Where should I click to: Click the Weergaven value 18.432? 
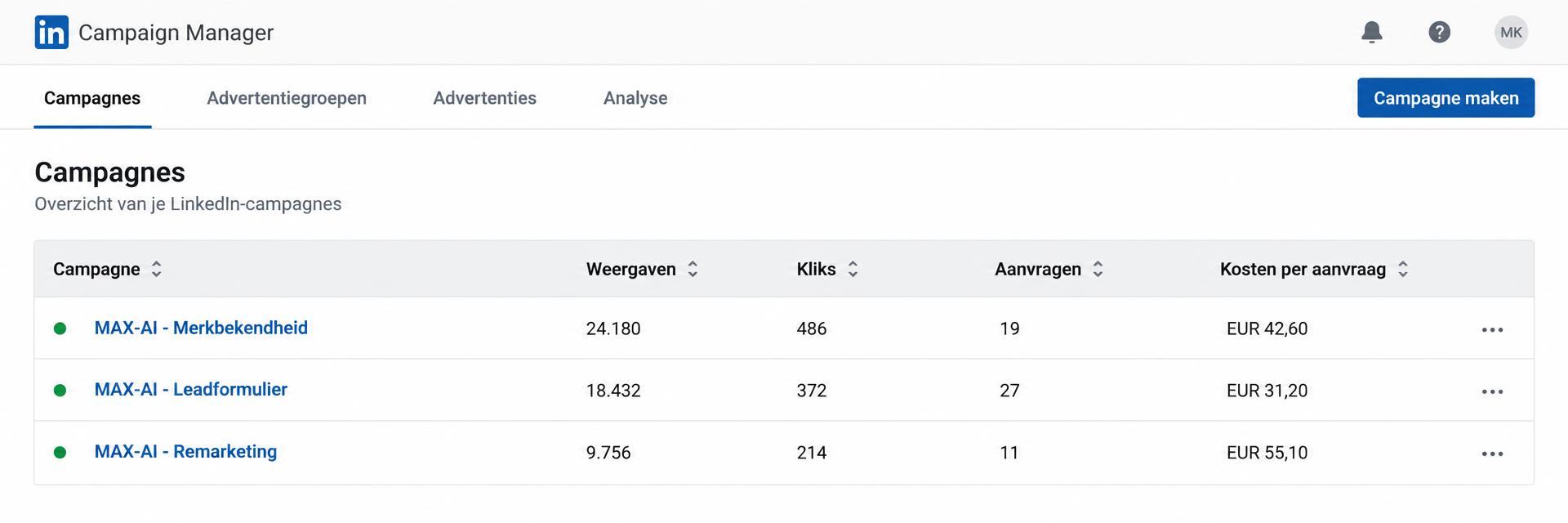click(x=613, y=391)
